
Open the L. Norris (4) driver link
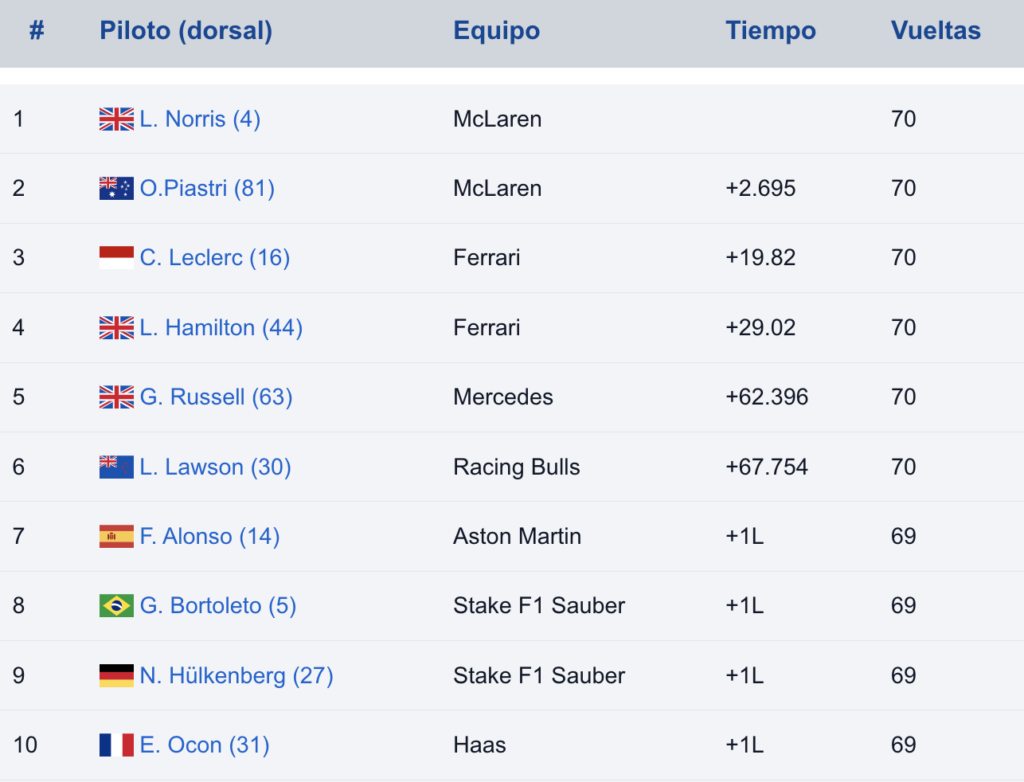200,119
